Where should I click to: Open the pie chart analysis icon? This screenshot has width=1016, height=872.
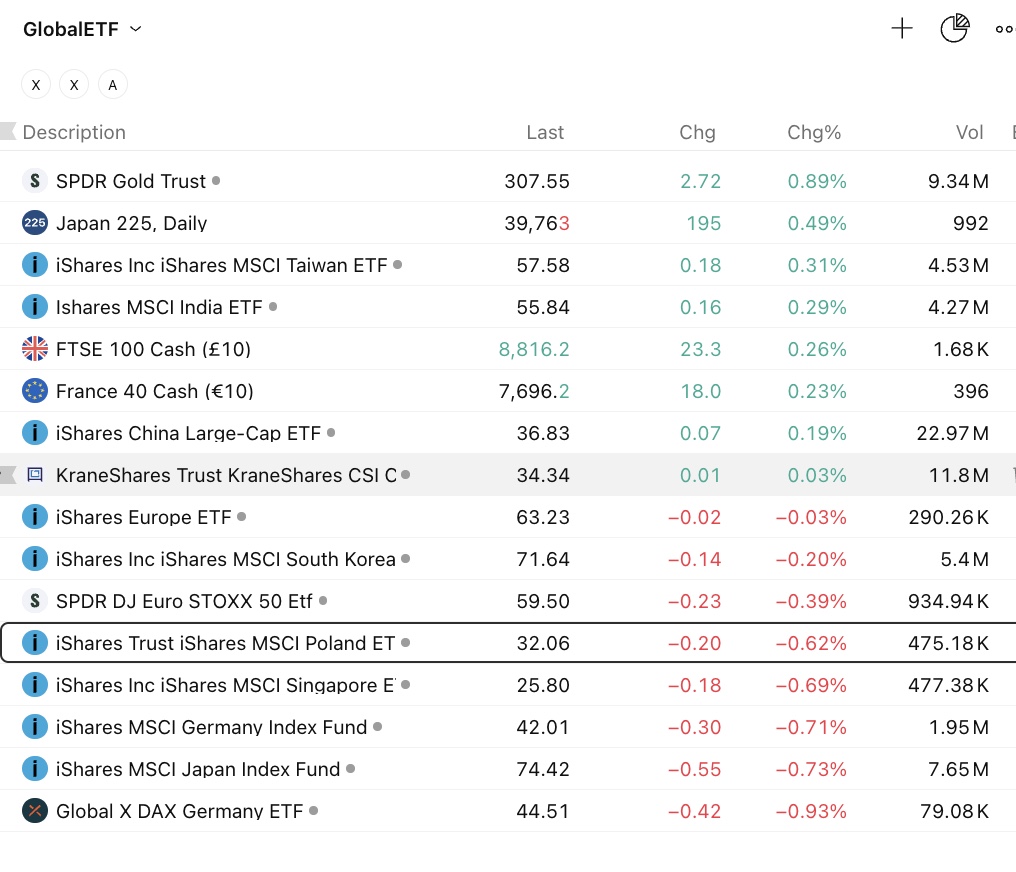tap(954, 29)
